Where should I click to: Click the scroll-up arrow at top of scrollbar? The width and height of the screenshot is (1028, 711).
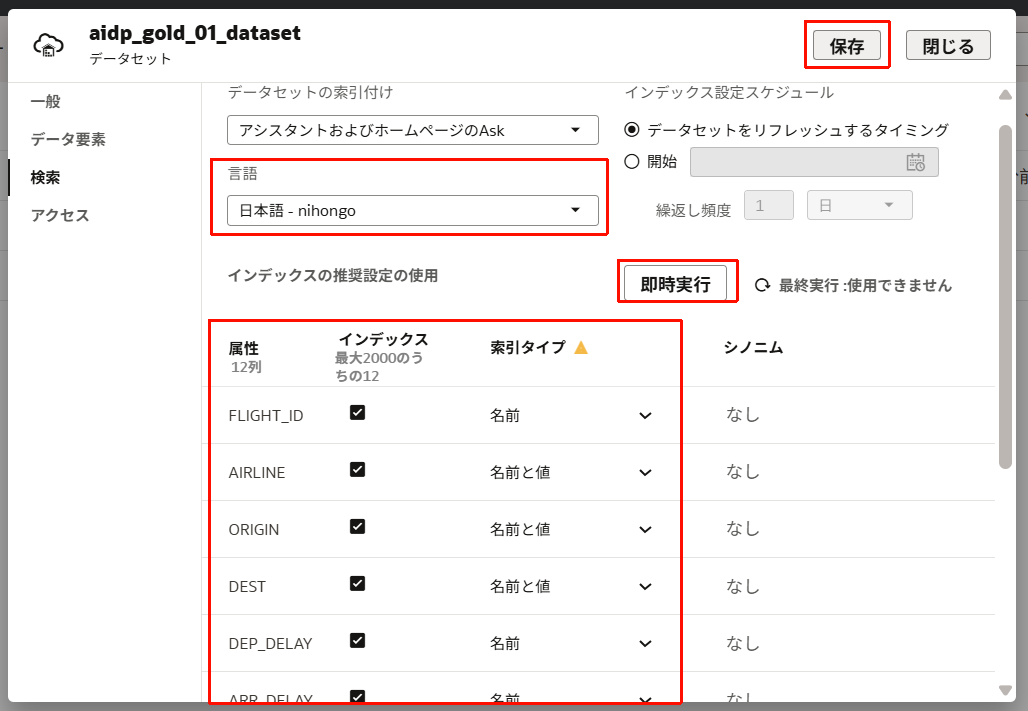1005,95
